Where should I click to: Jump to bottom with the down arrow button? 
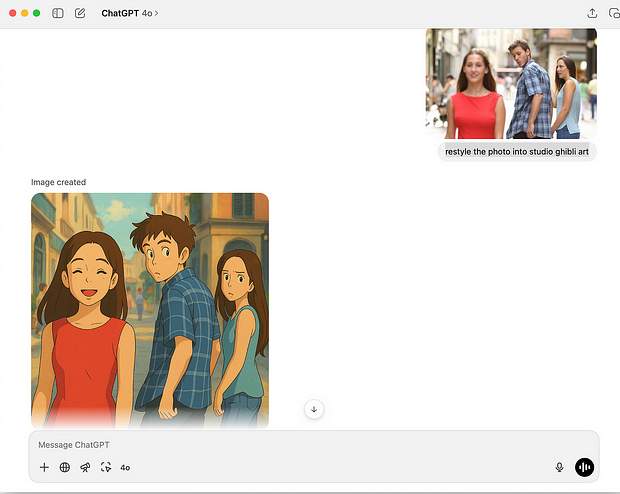point(314,409)
